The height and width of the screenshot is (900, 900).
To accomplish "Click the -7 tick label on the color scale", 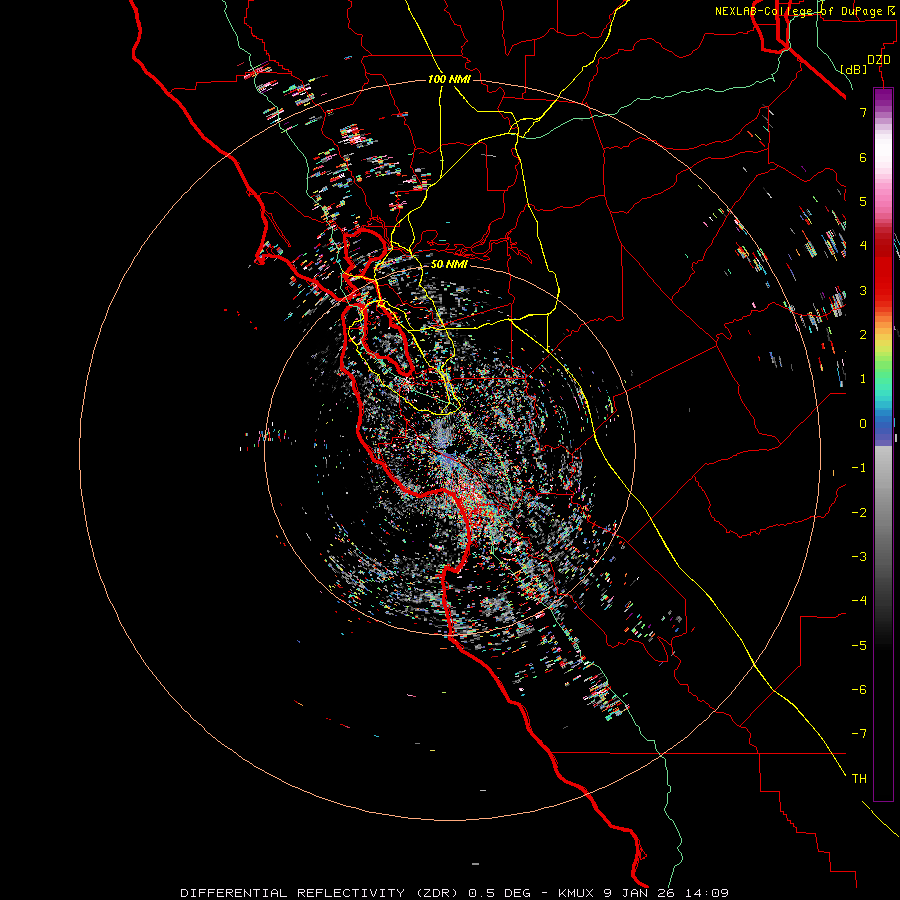I will coord(859,734).
